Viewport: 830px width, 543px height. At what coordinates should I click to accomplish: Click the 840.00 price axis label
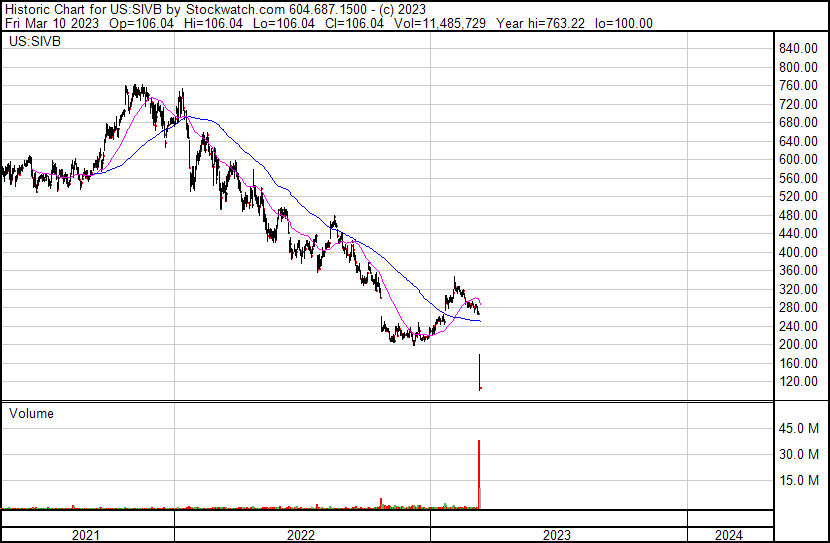(798, 49)
